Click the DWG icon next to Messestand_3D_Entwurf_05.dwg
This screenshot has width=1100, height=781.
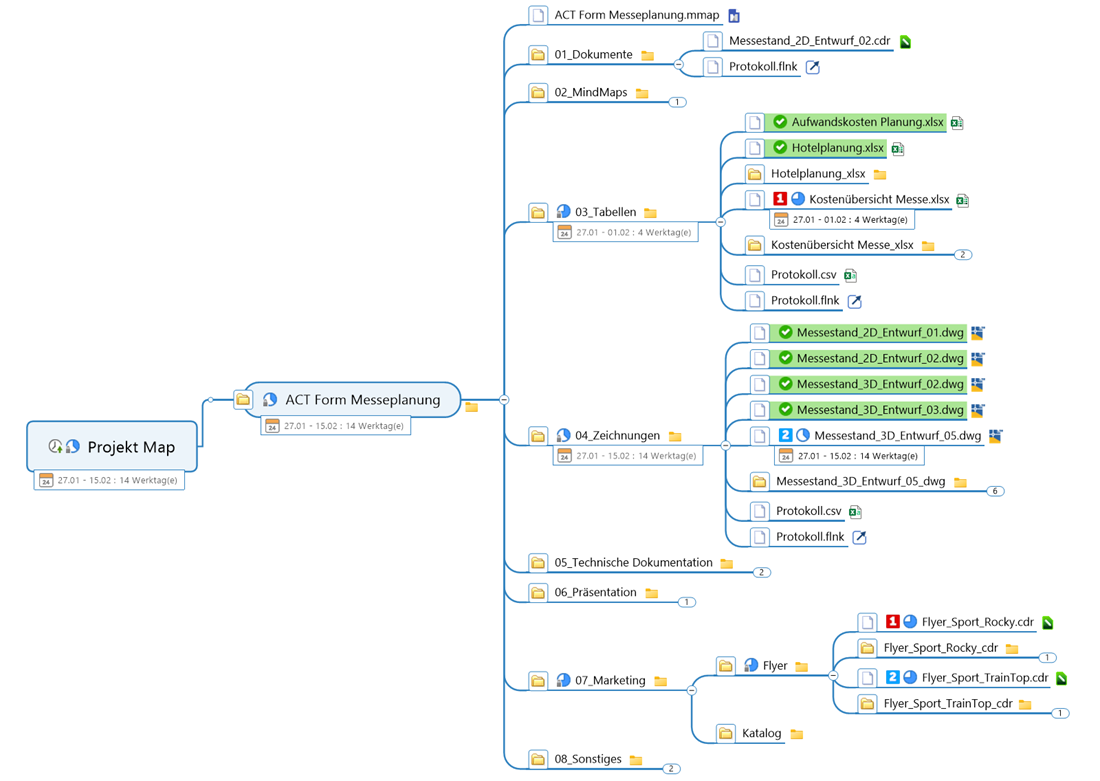tap(995, 436)
